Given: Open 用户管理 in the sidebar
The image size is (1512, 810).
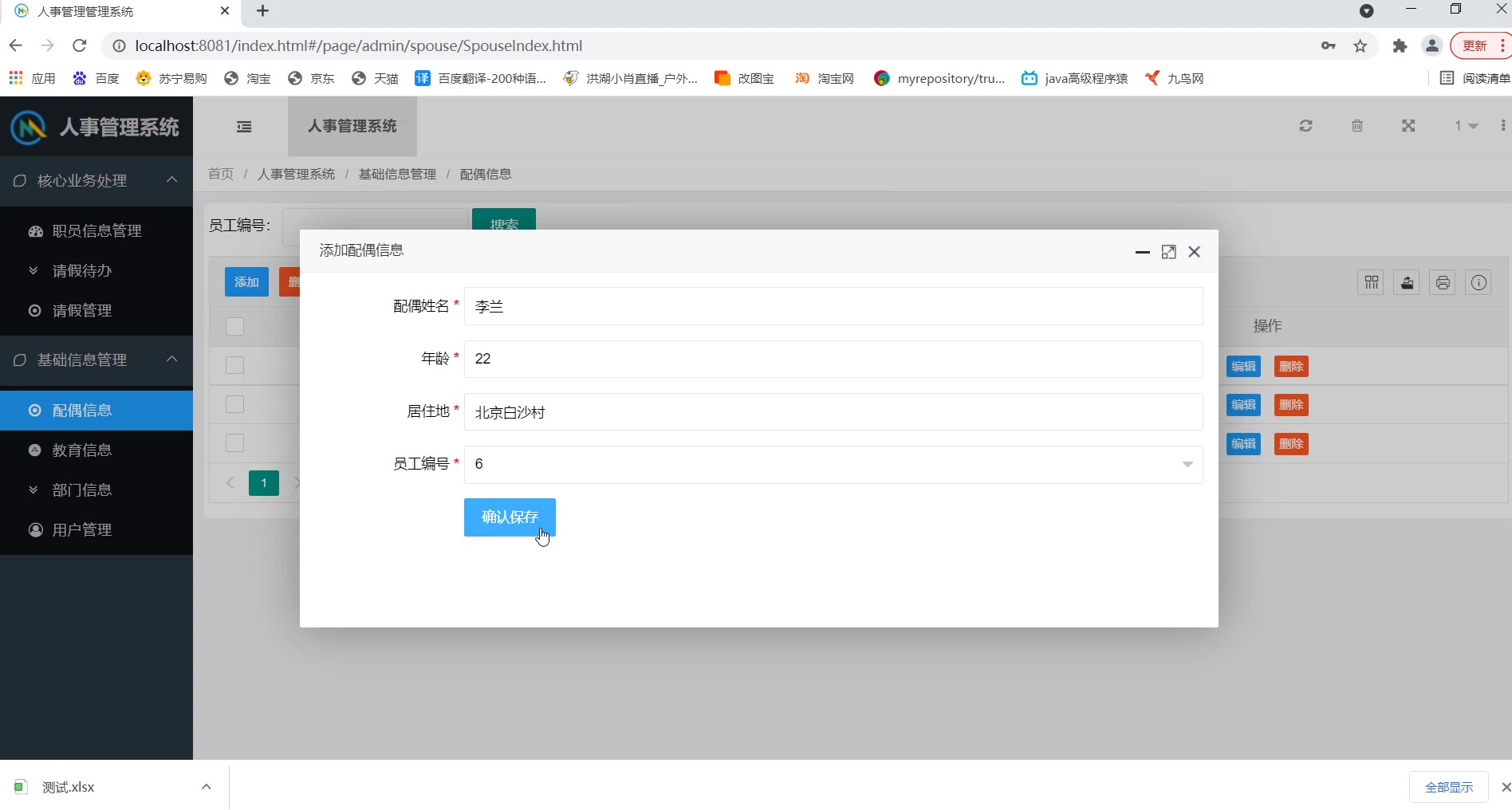Looking at the screenshot, I should (96, 530).
